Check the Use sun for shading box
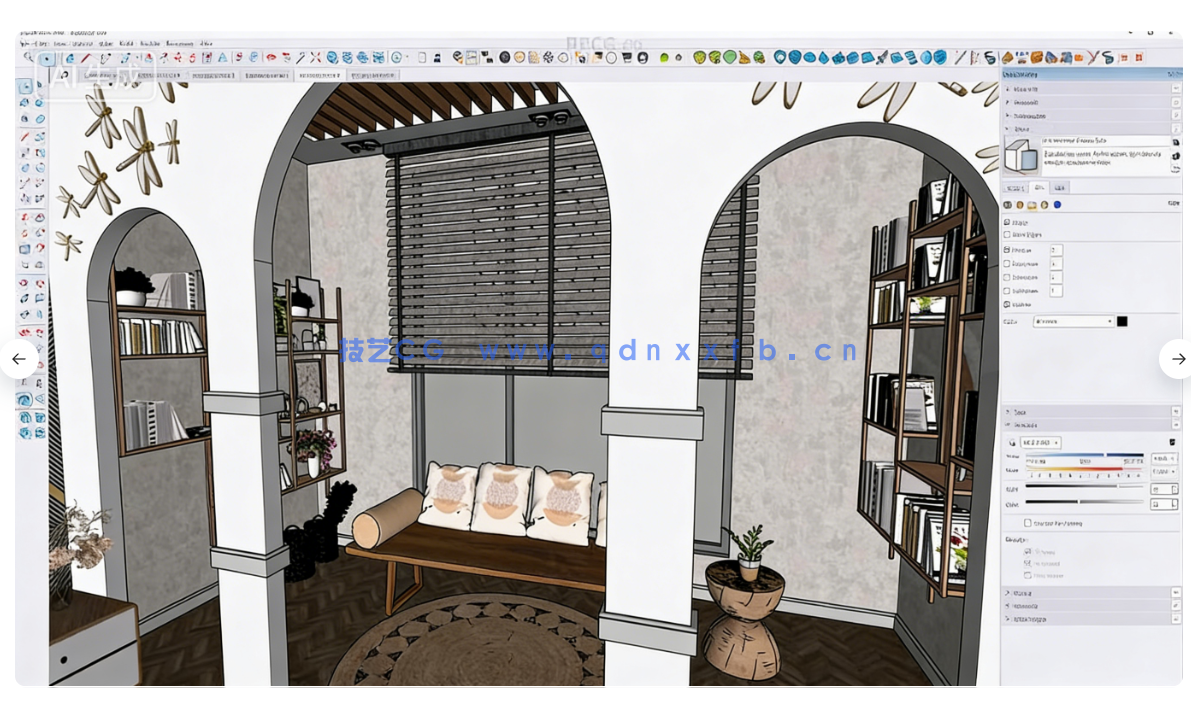Viewport: 1191px width, 701px height. [x=1027, y=523]
